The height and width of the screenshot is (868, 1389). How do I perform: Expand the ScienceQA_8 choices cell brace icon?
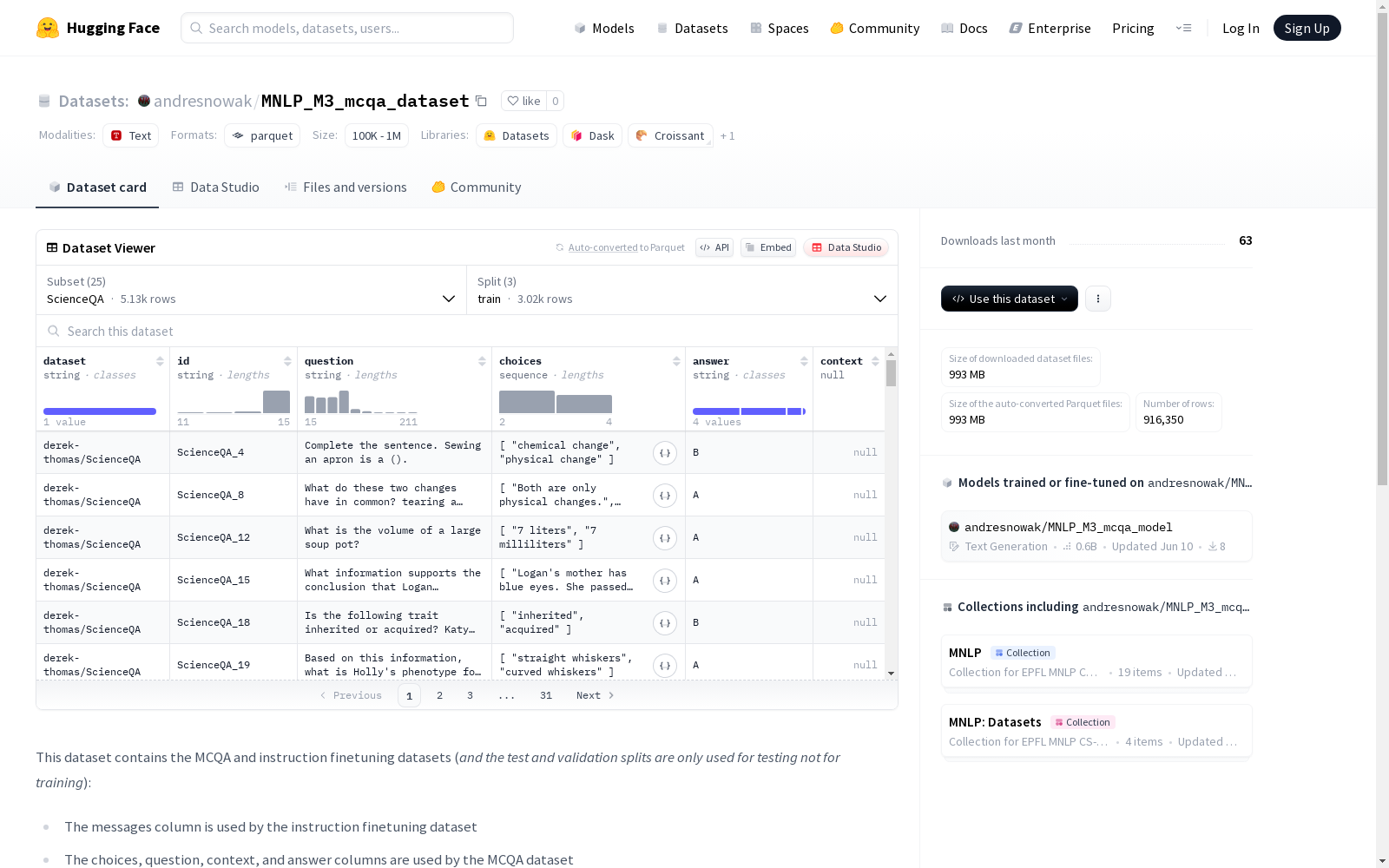click(x=665, y=495)
